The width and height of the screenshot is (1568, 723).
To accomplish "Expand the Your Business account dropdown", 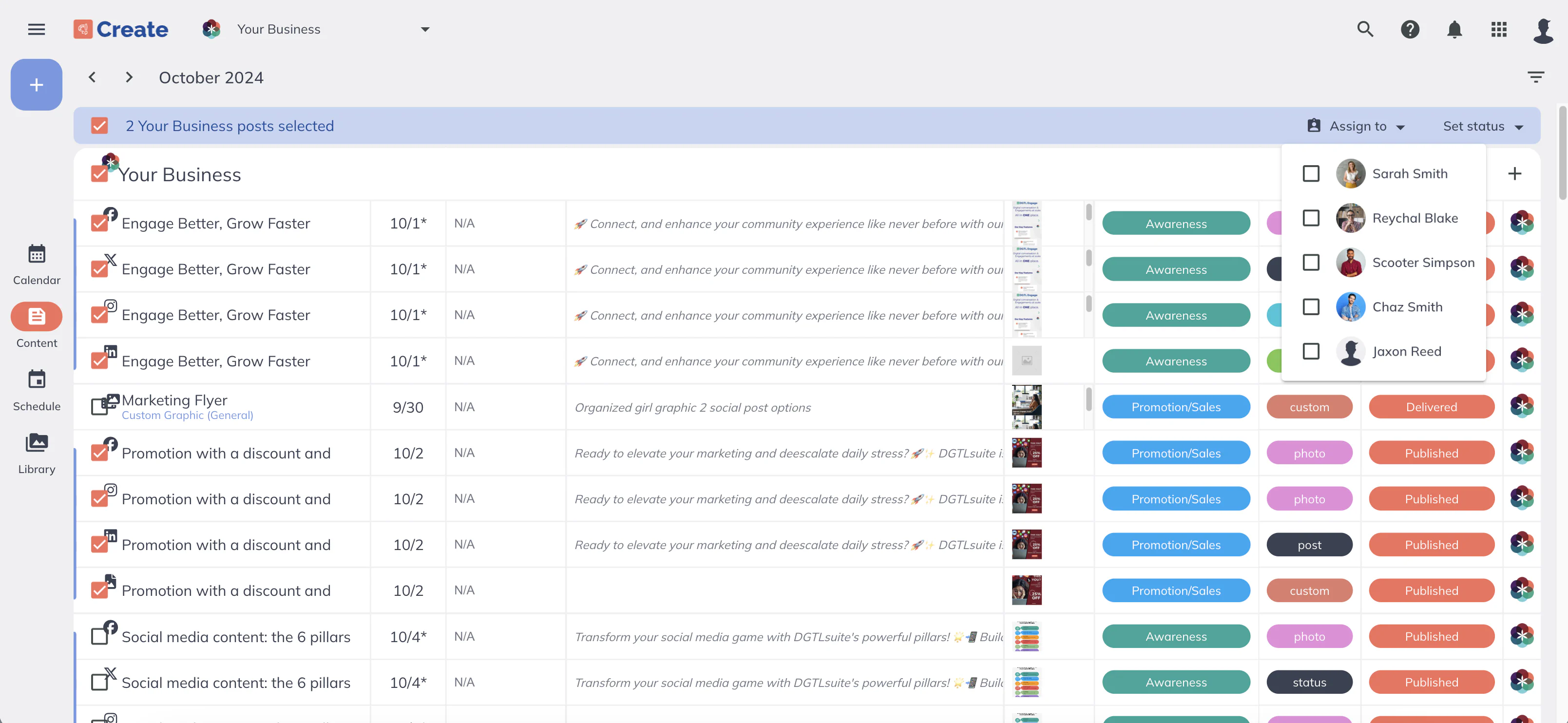I will click(425, 29).
